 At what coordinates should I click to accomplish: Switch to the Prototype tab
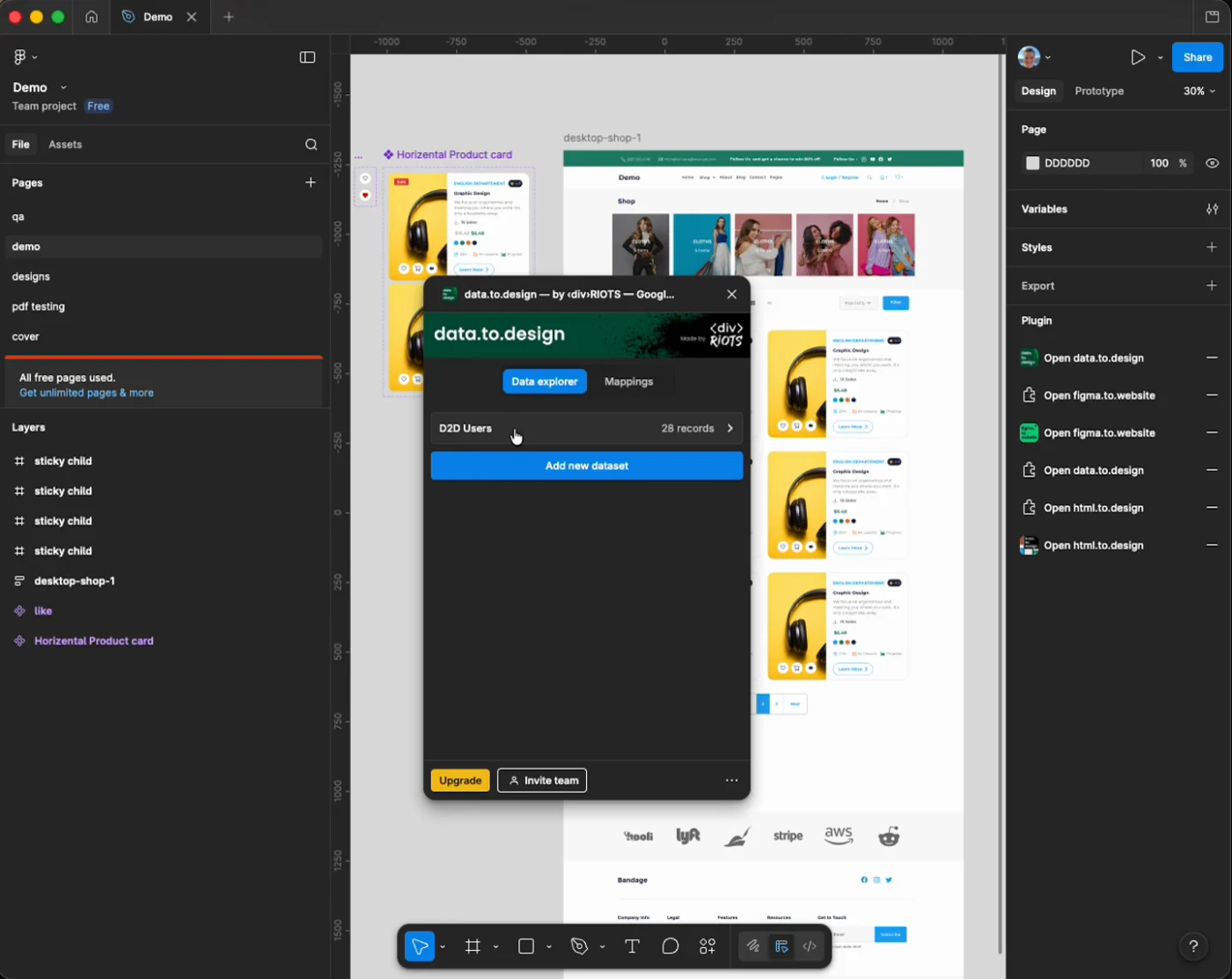click(x=1099, y=92)
